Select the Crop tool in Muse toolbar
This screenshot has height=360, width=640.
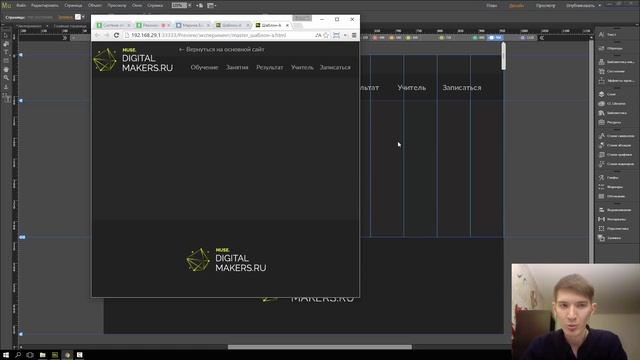pyautogui.click(x=6, y=44)
